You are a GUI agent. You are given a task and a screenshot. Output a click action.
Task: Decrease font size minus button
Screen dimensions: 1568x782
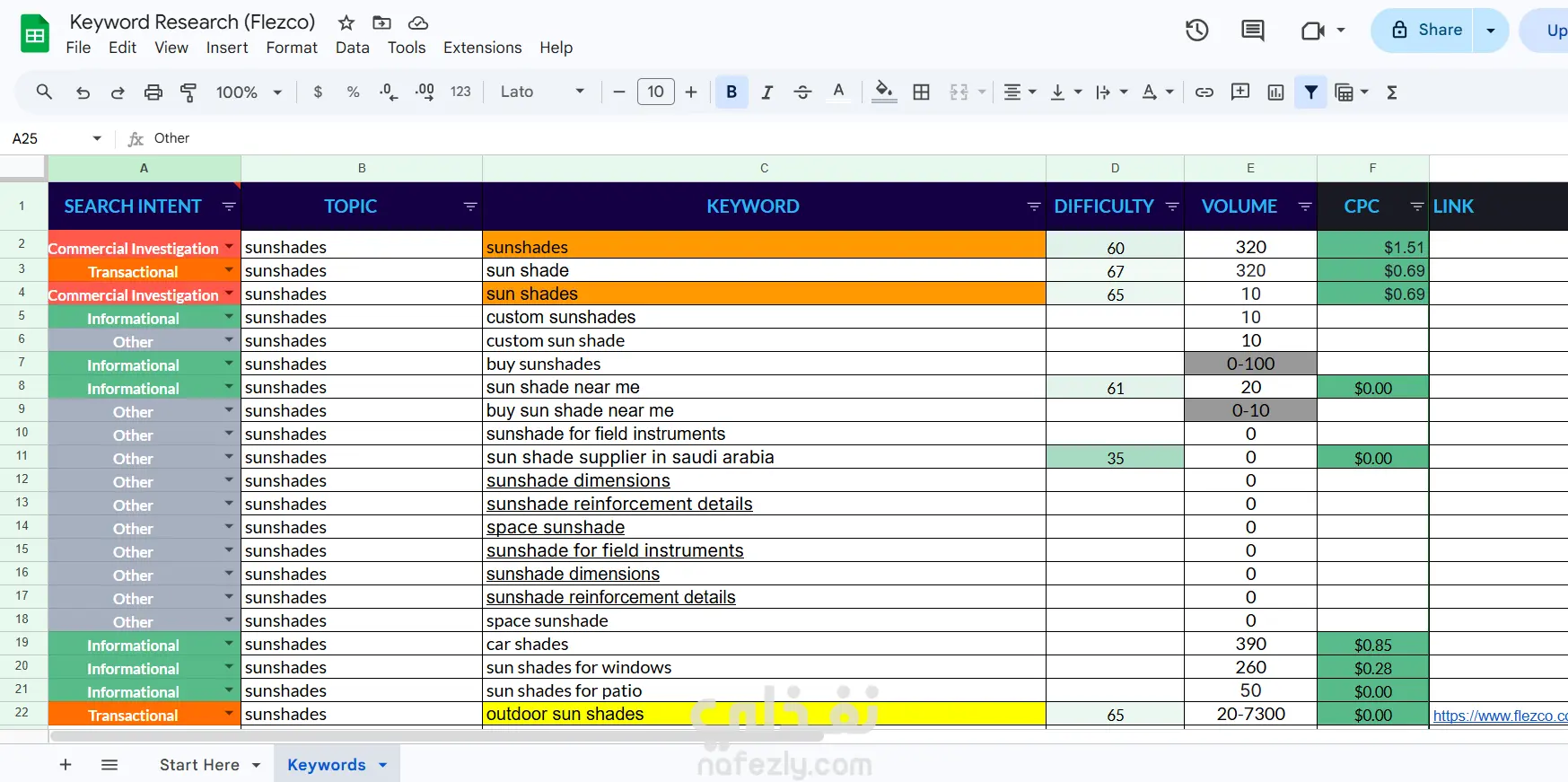coord(618,92)
